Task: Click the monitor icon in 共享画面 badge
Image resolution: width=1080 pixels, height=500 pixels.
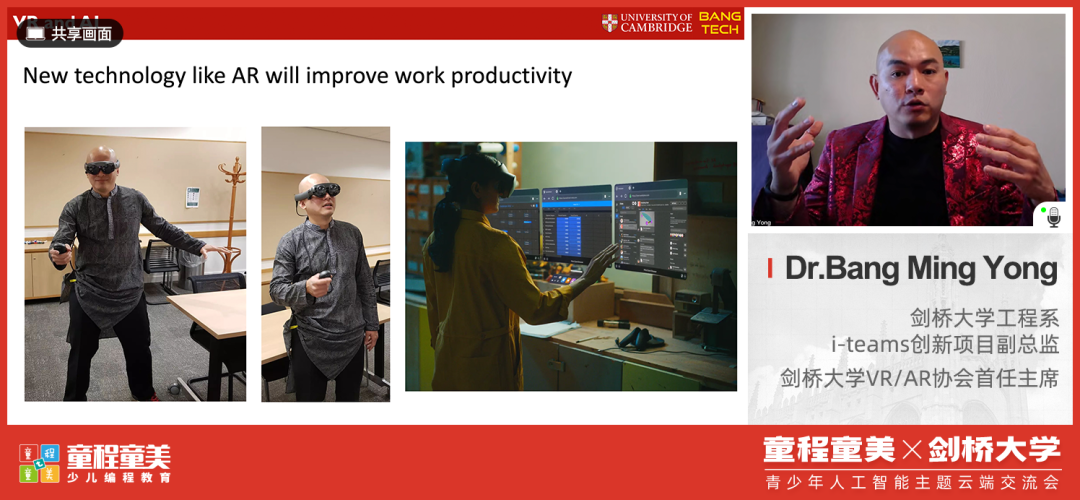Action: (36, 33)
